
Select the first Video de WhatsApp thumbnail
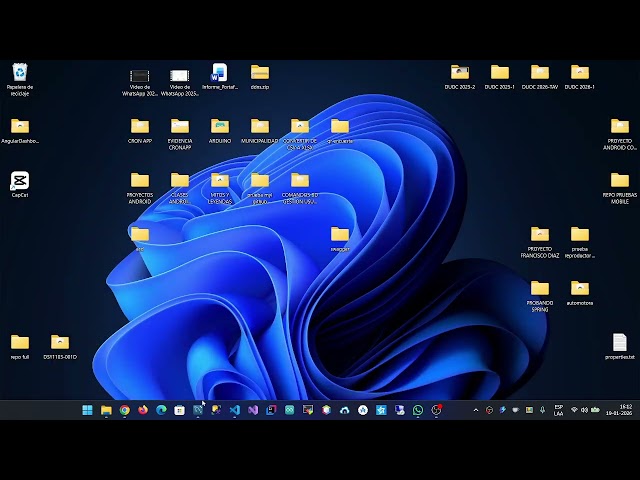point(140,76)
